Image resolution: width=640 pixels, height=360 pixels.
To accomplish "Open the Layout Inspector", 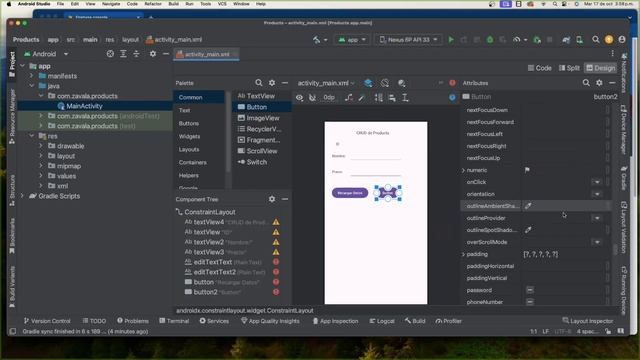I will (588, 321).
